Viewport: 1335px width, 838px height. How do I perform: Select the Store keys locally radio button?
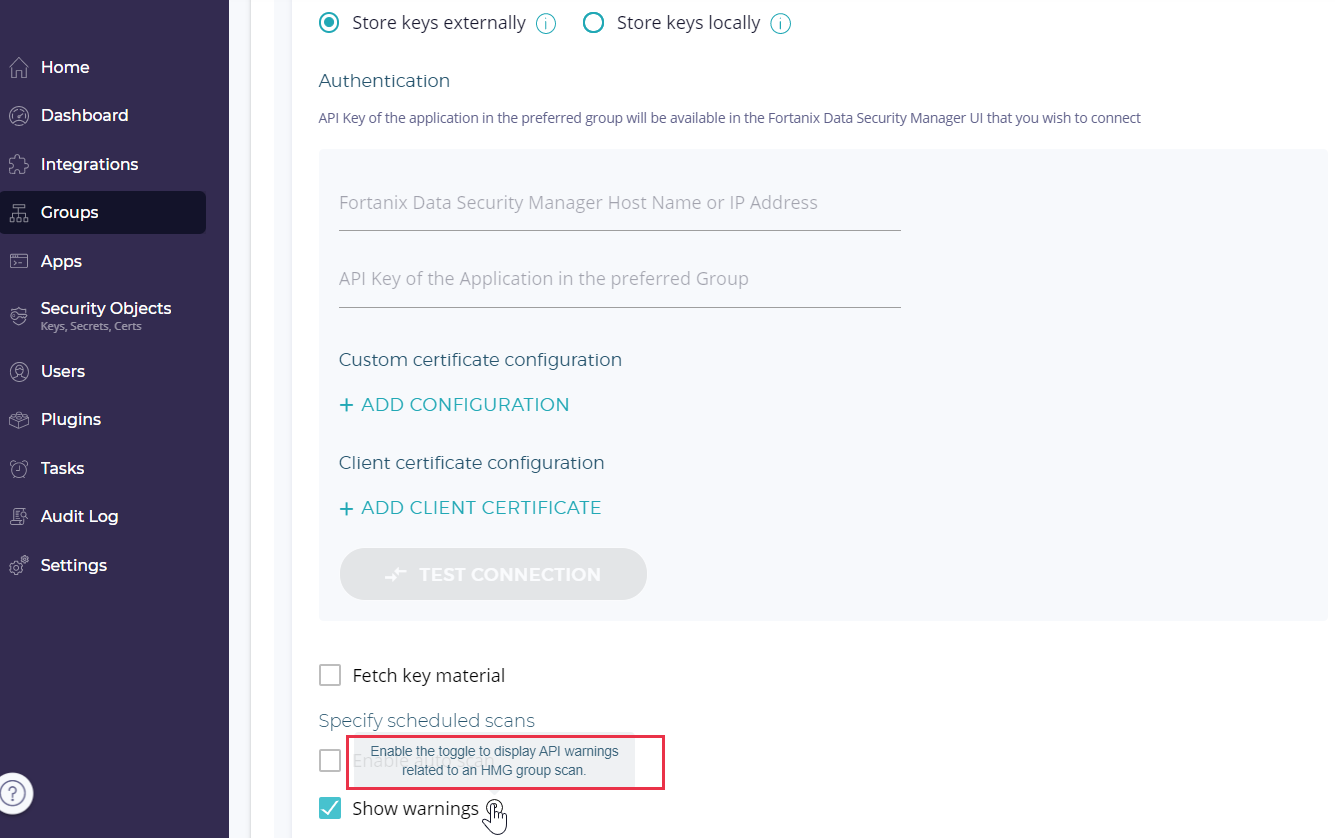pos(593,23)
